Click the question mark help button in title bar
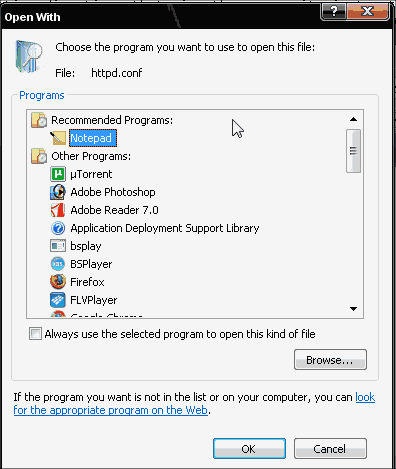This screenshot has width=396, height=469. click(333, 12)
